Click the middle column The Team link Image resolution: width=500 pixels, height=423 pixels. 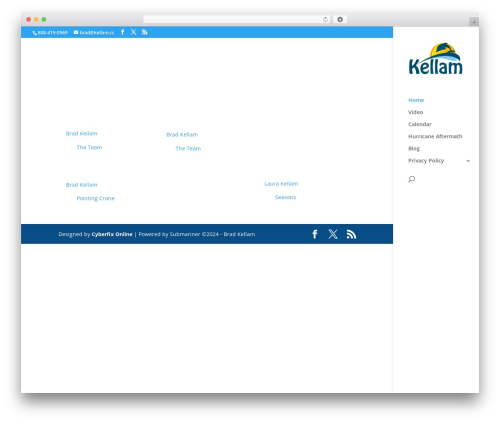[x=188, y=149]
